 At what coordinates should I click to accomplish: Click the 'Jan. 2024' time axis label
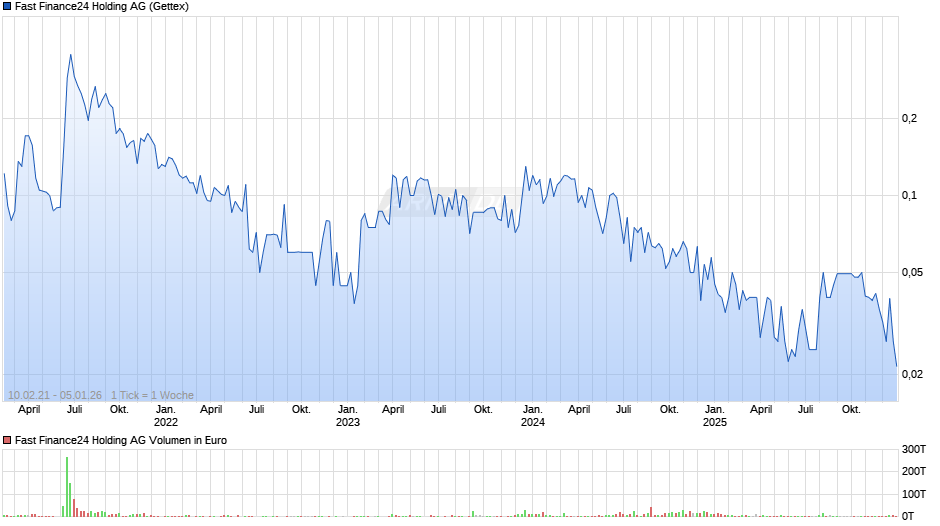point(532,416)
